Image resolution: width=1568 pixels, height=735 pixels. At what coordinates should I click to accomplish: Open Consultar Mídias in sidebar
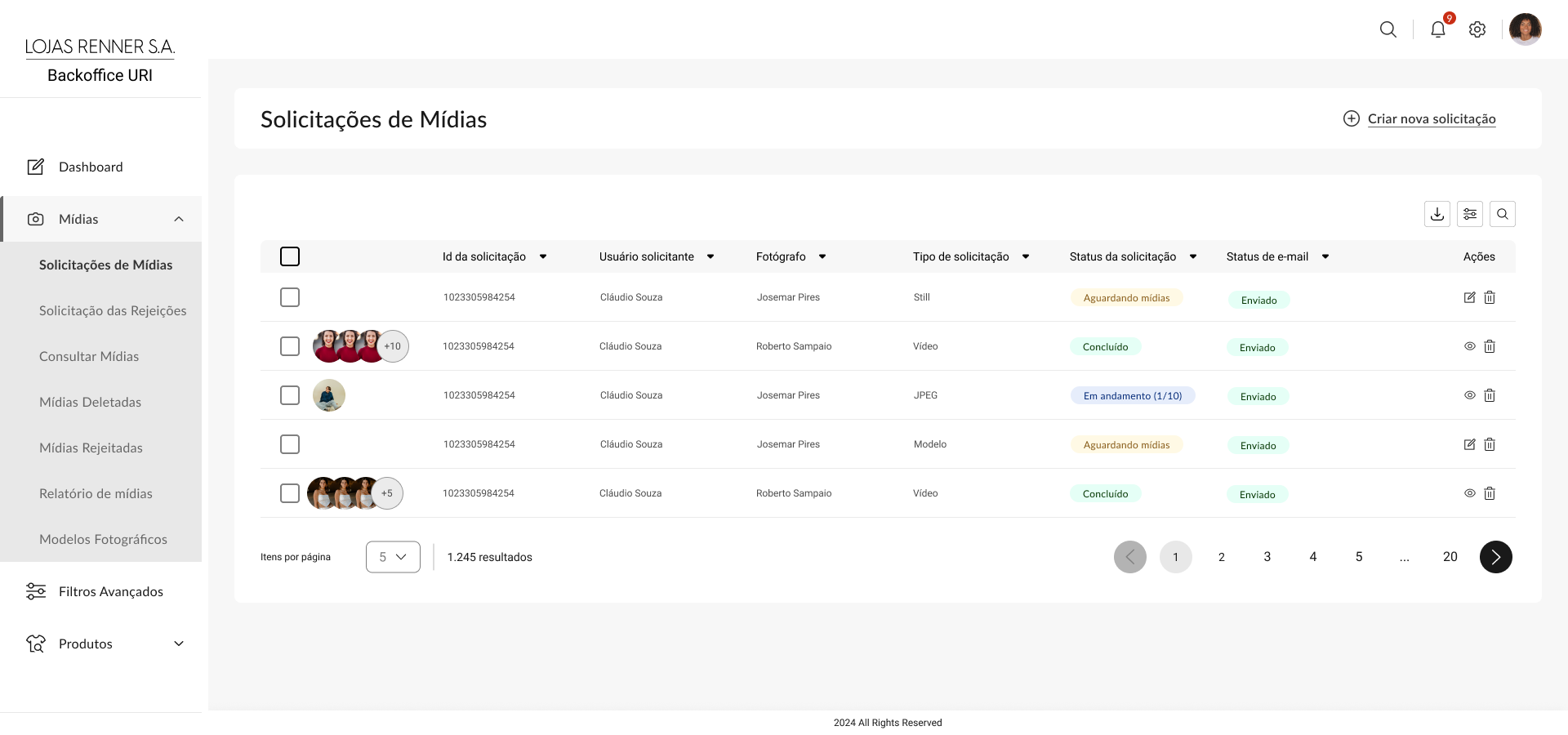(x=89, y=356)
